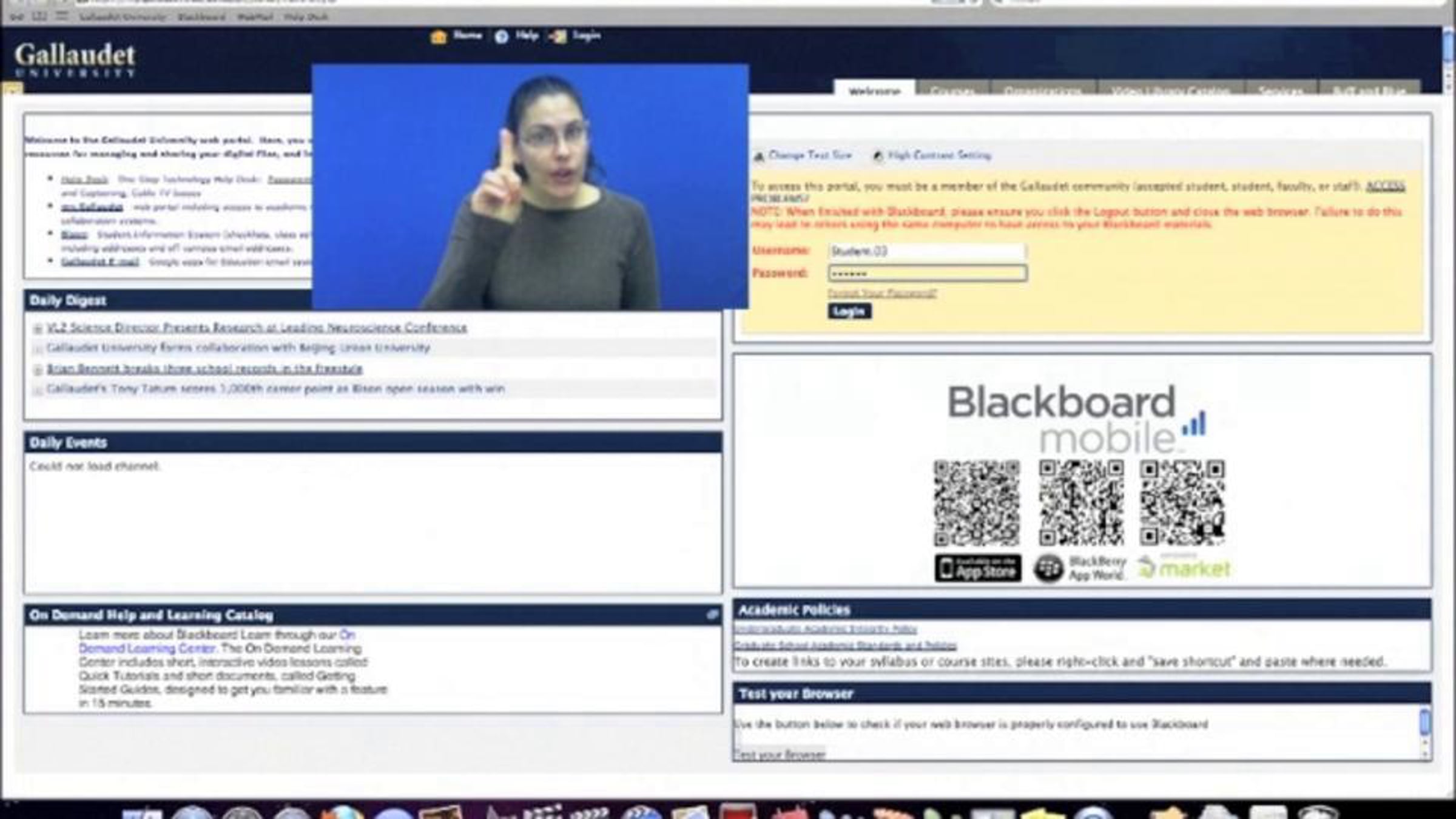Image resolution: width=1456 pixels, height=819 pixels.
Task: Open the Help Desk link in welcome list
Action: pos(84,180)
